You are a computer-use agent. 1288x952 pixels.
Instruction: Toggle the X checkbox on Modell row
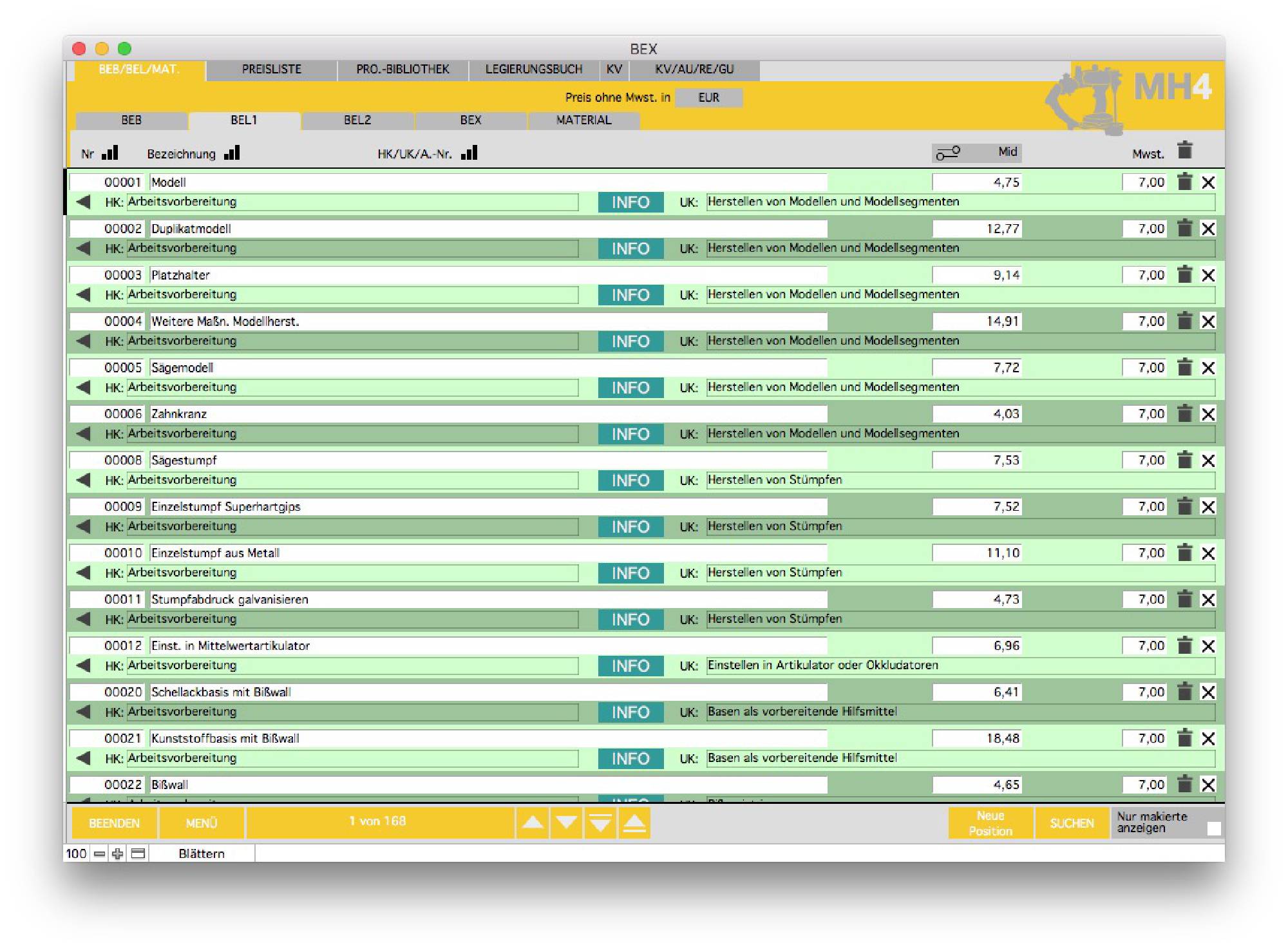click(1208, 182)
